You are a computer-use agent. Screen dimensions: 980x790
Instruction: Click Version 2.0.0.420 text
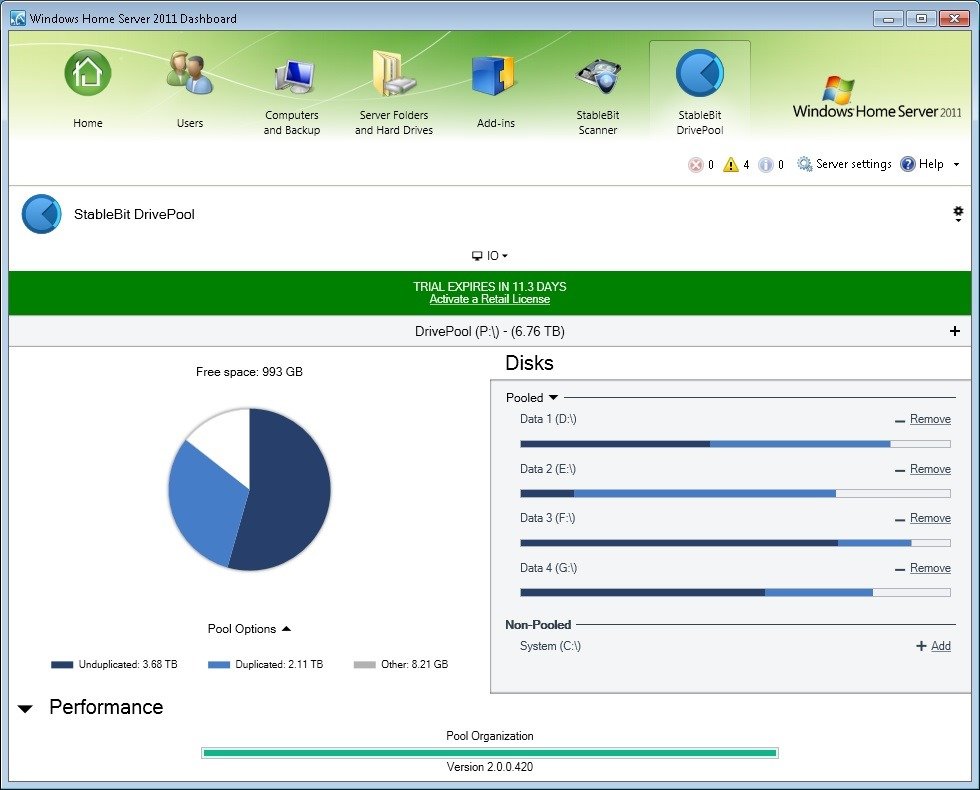click(489, 767)
